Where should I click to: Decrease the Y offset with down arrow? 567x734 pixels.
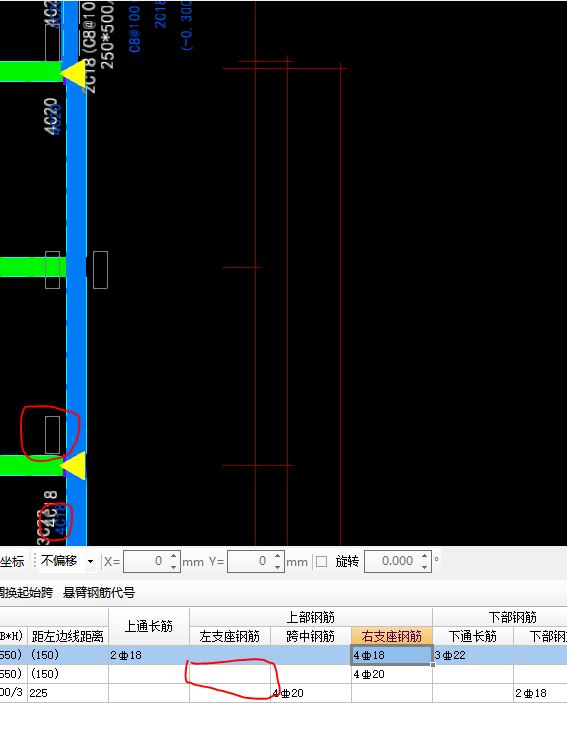[278, 566]
